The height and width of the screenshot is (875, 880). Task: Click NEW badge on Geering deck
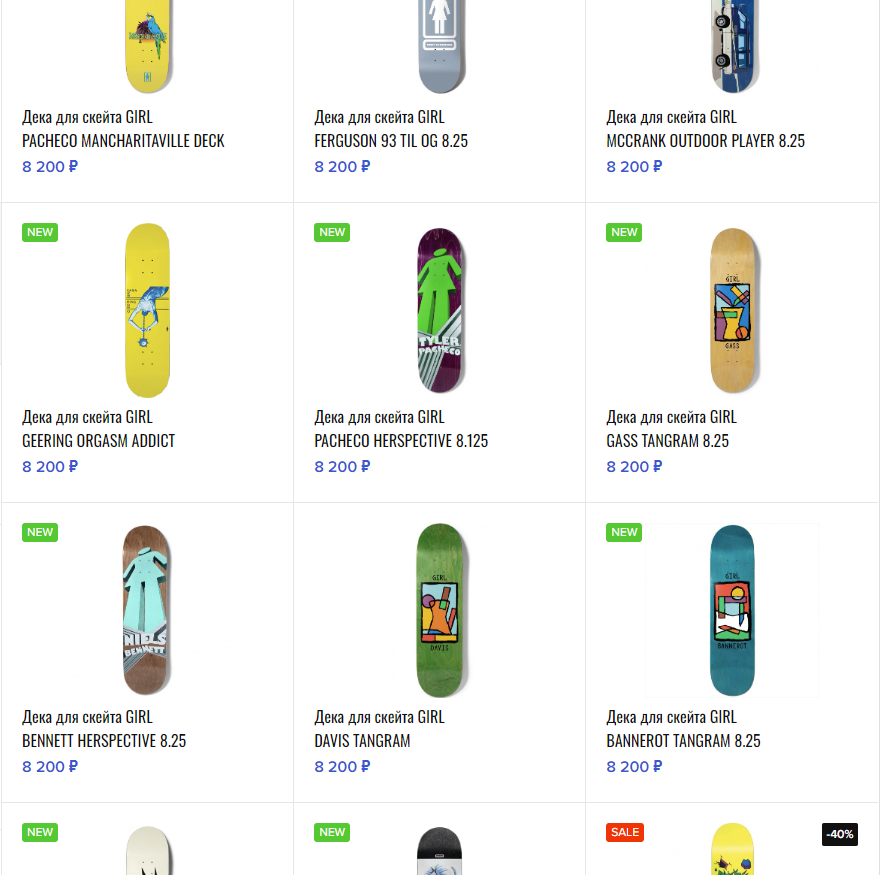coord(40,232)
